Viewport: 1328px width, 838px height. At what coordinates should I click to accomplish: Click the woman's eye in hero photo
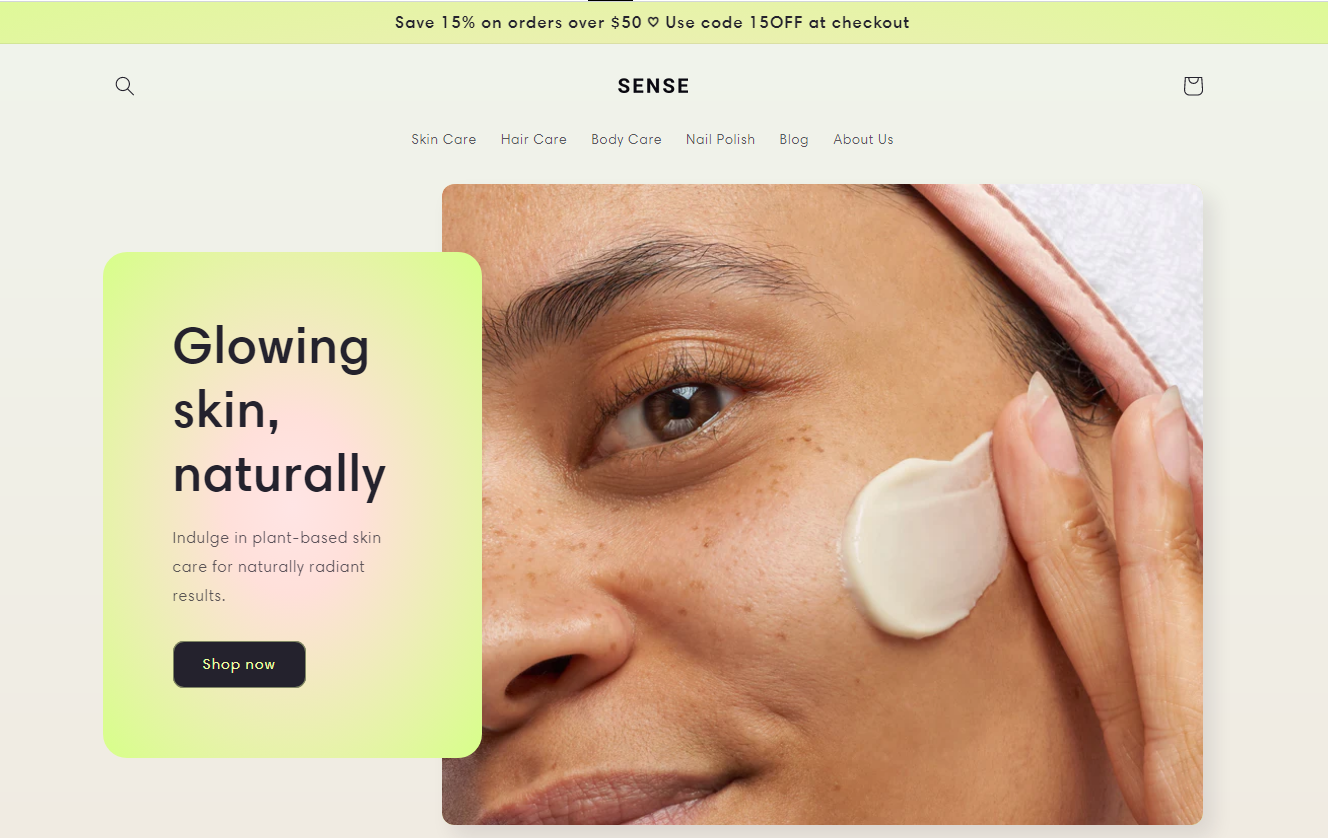(673, 410)
